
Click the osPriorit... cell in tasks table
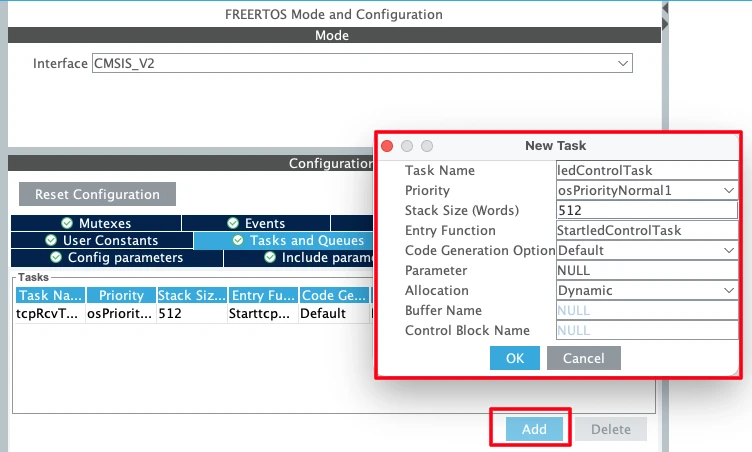121,313
